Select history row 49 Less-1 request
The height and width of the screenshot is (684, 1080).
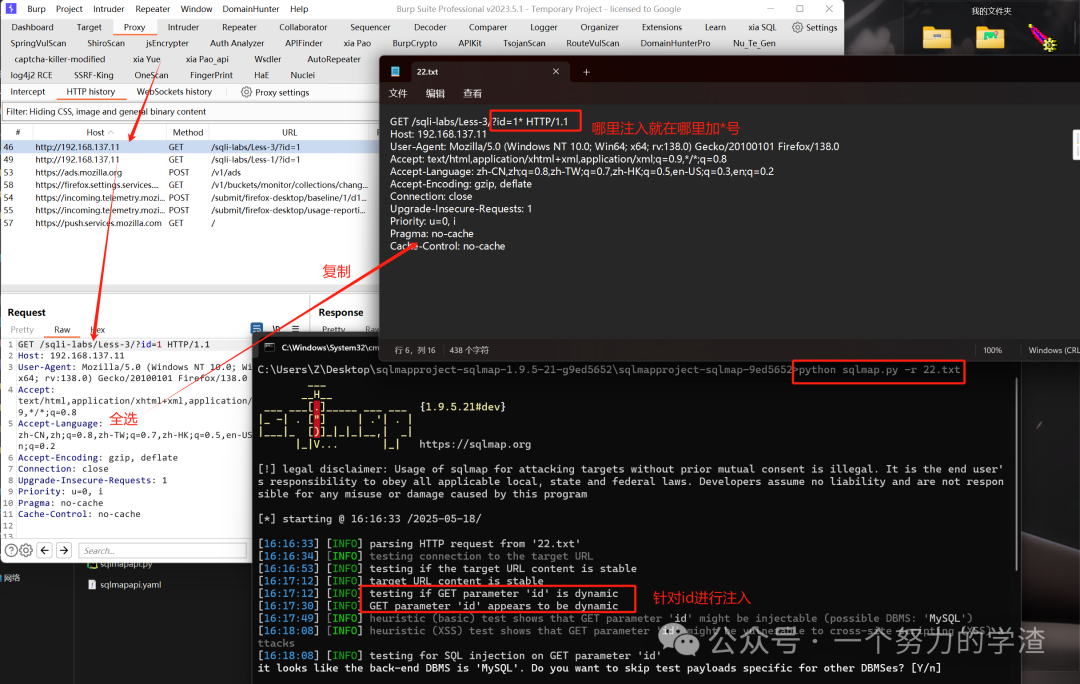pyautogui.click(x=190, y=159)
